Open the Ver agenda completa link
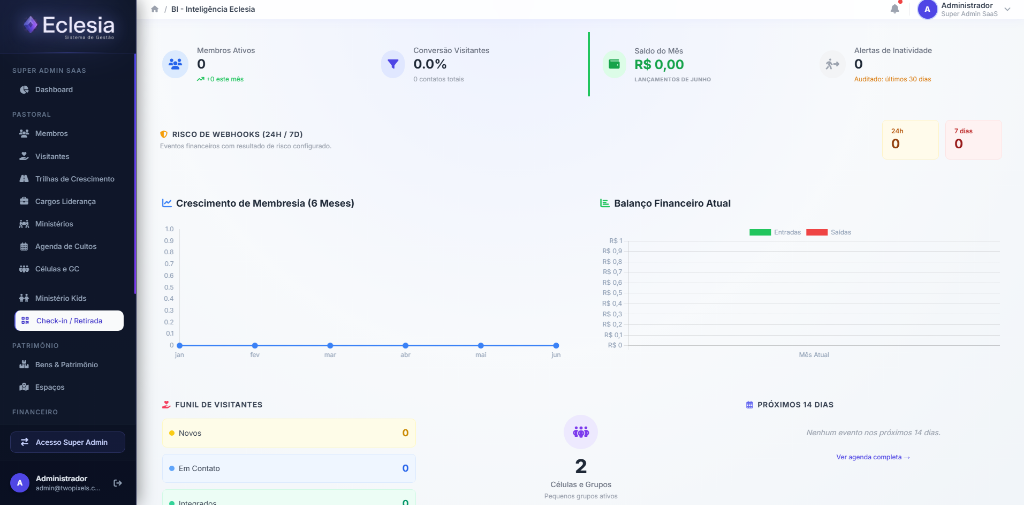 [873, 457]
